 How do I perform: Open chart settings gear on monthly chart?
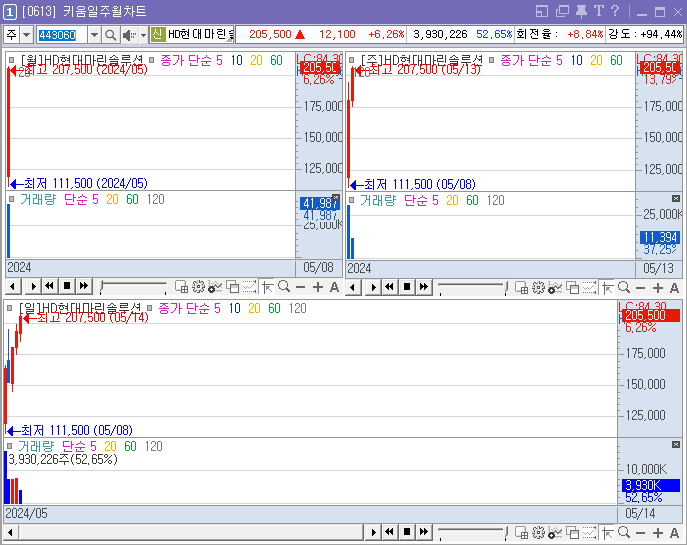198,287
